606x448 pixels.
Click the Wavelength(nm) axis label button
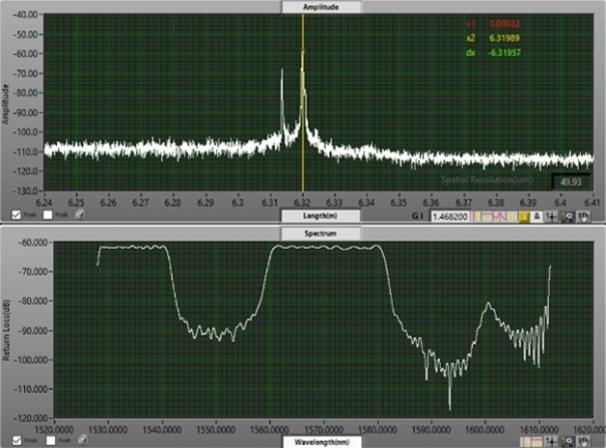click(x=322, y=440)
